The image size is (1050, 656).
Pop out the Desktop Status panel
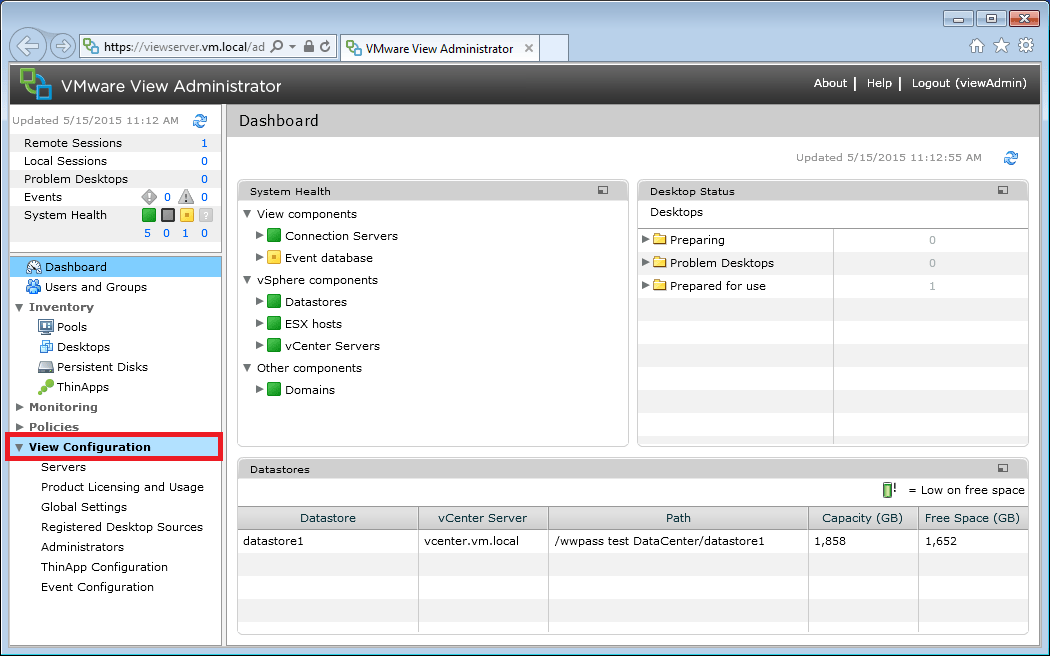coord(1002,190)
